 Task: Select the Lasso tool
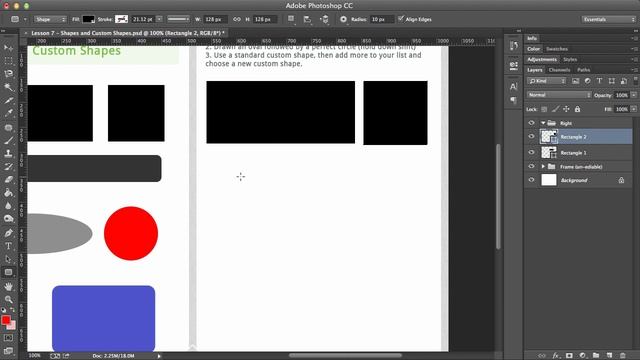click(8, 74)
